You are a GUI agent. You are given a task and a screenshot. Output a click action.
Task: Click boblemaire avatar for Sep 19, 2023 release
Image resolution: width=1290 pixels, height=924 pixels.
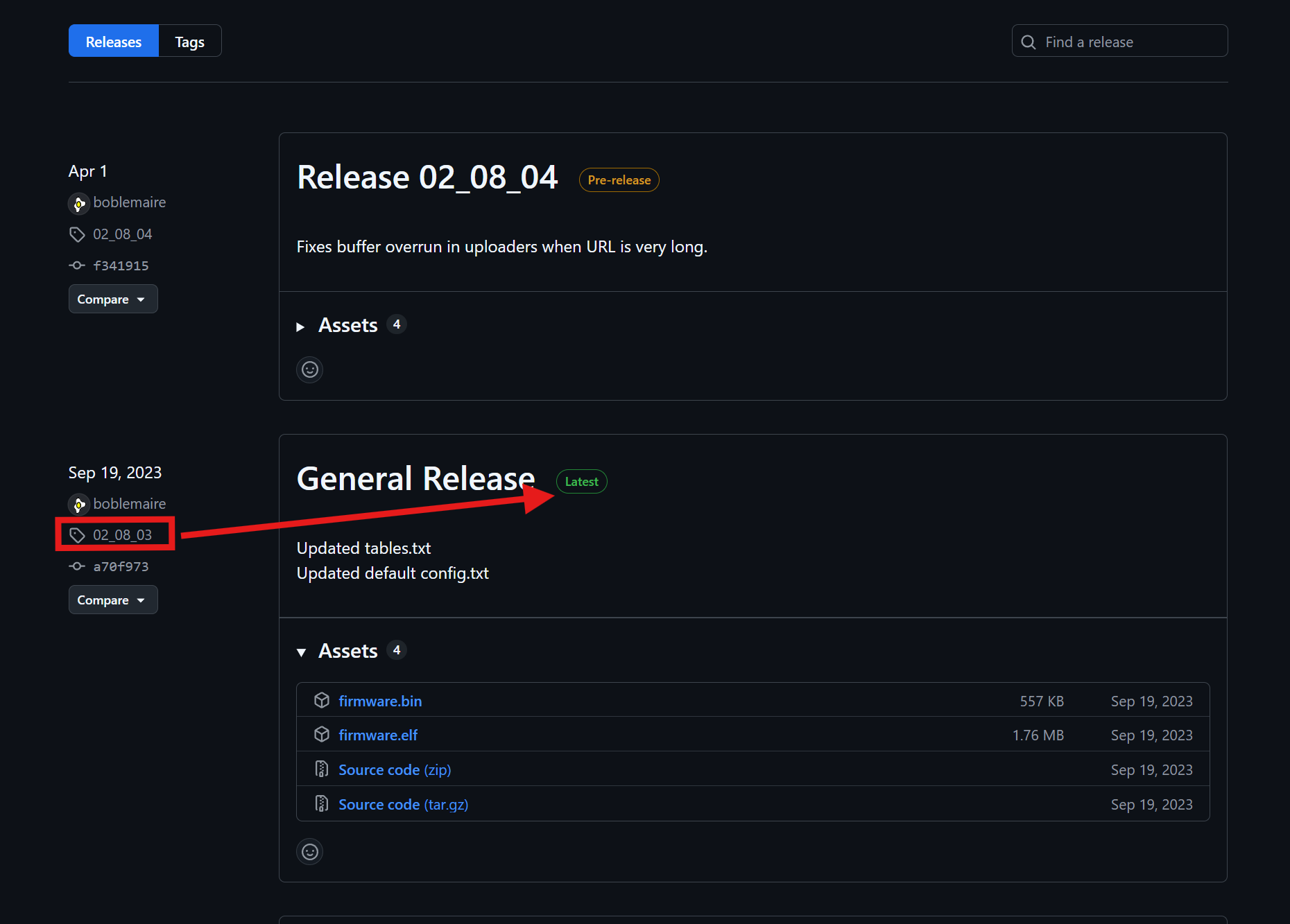click(79, 505)
